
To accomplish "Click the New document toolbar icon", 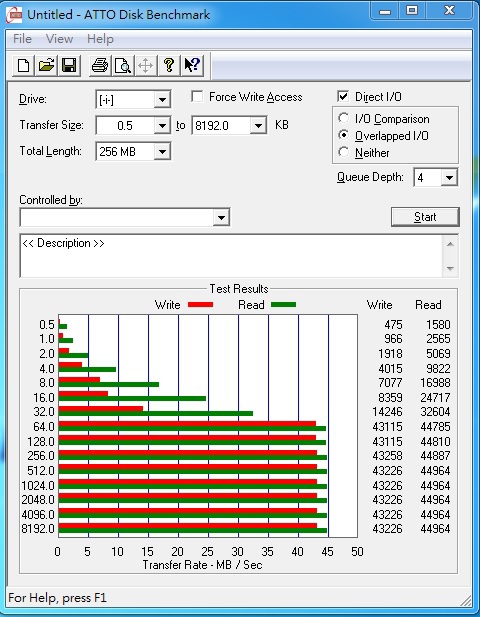I will (x=23, y=65).
